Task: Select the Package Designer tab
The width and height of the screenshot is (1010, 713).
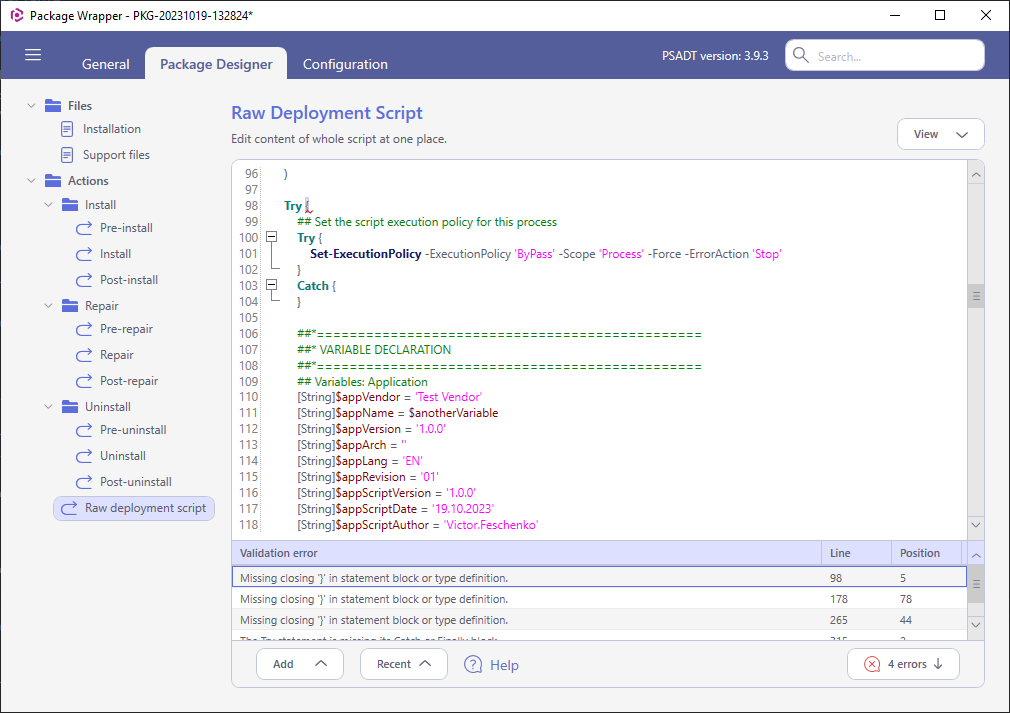Action: click(216, 64)
